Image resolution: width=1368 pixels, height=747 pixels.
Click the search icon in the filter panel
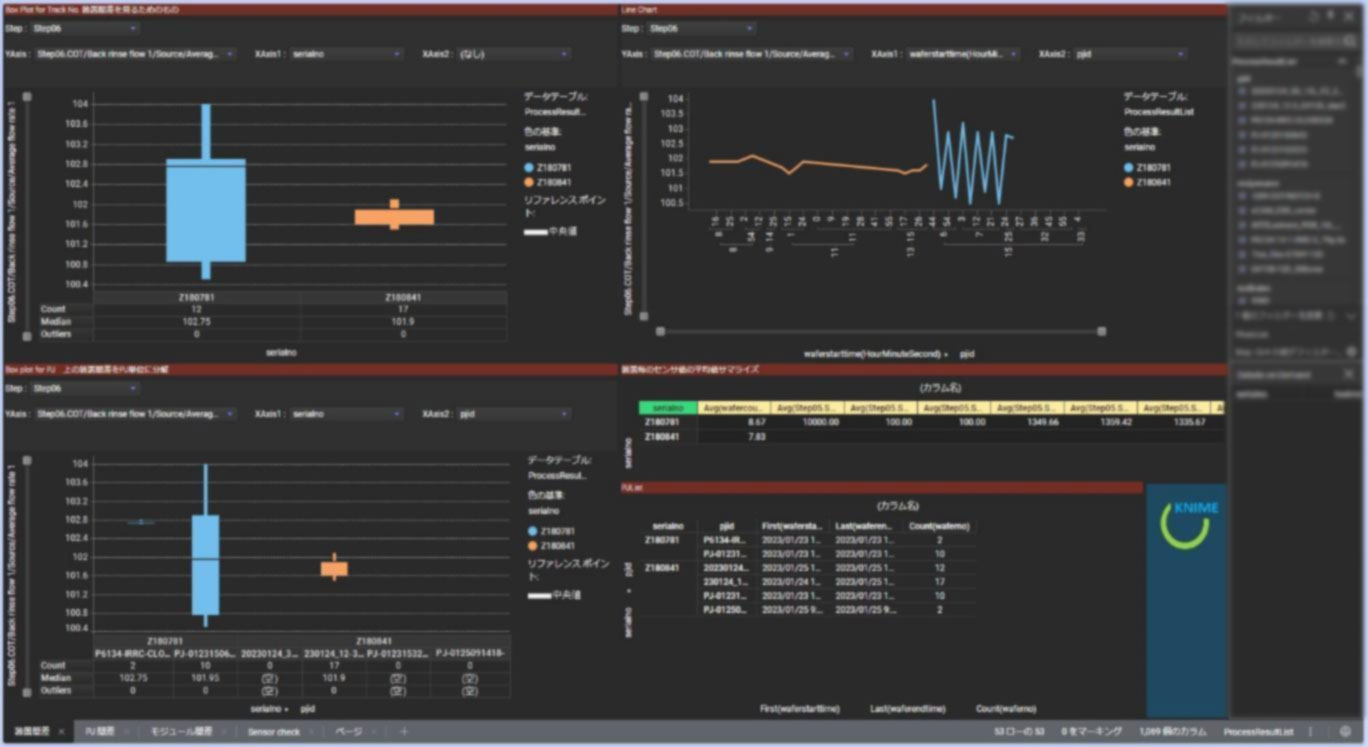click(x=1351, y=41)
